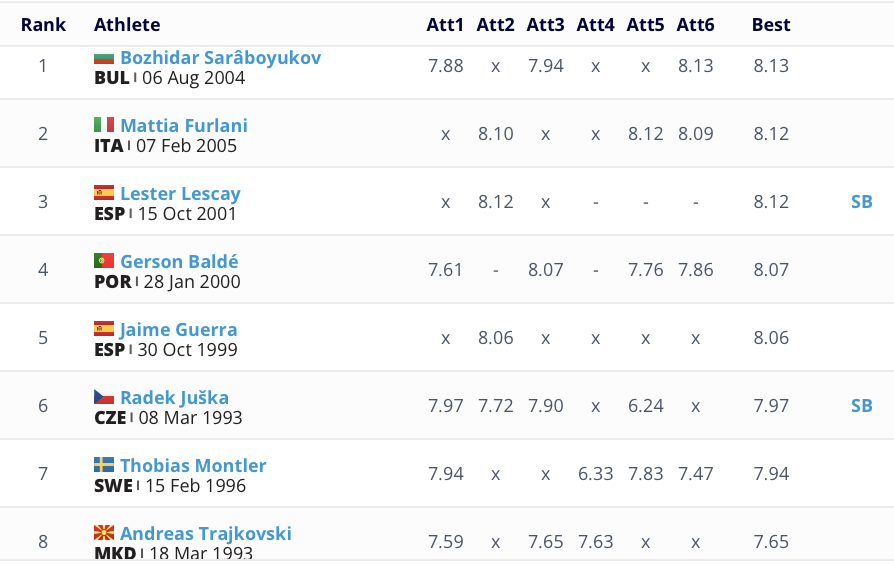Image resolution: width=894 pixels, height=564 pixels.
Task: Open Radek Juška's profile link
Action: (x=174, y=398)
